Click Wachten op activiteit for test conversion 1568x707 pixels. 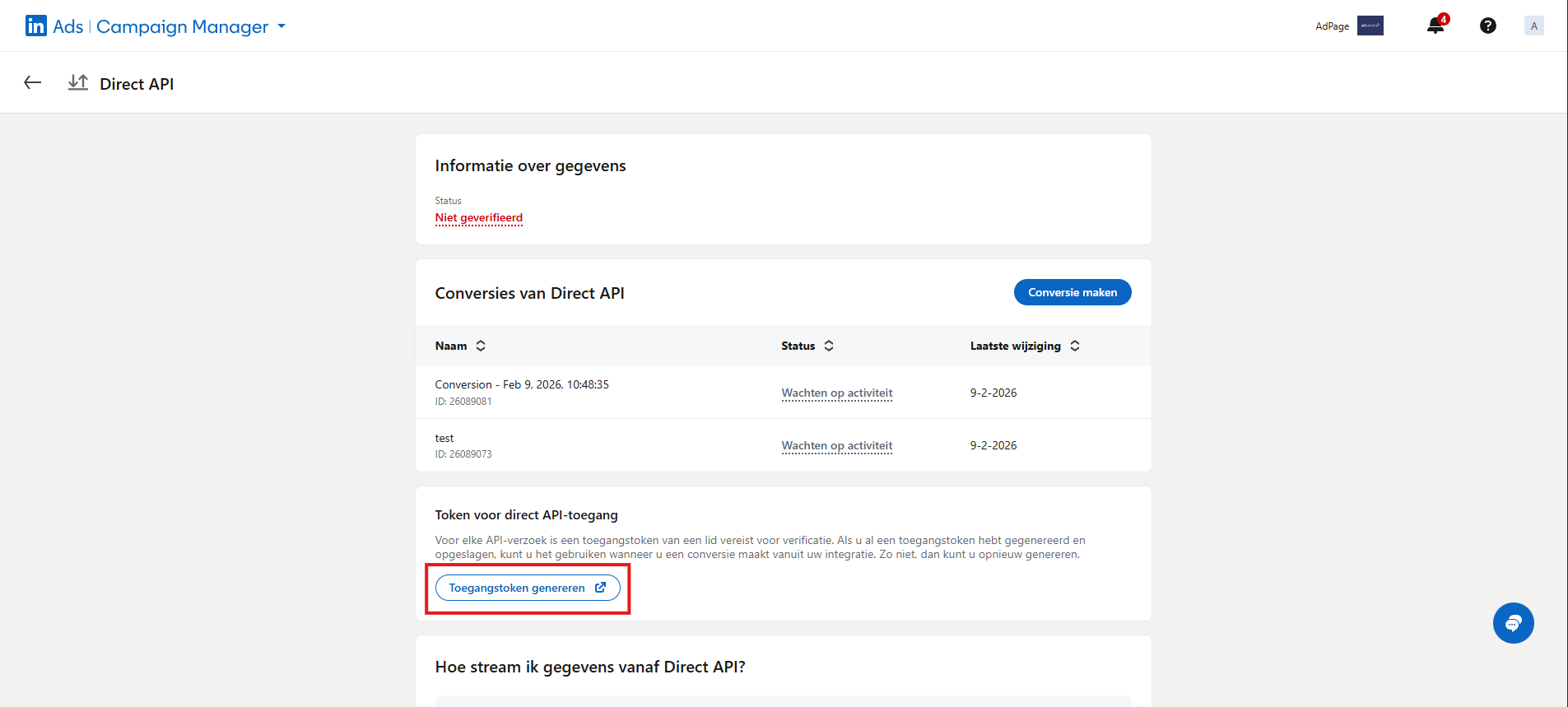click(836, 445)
